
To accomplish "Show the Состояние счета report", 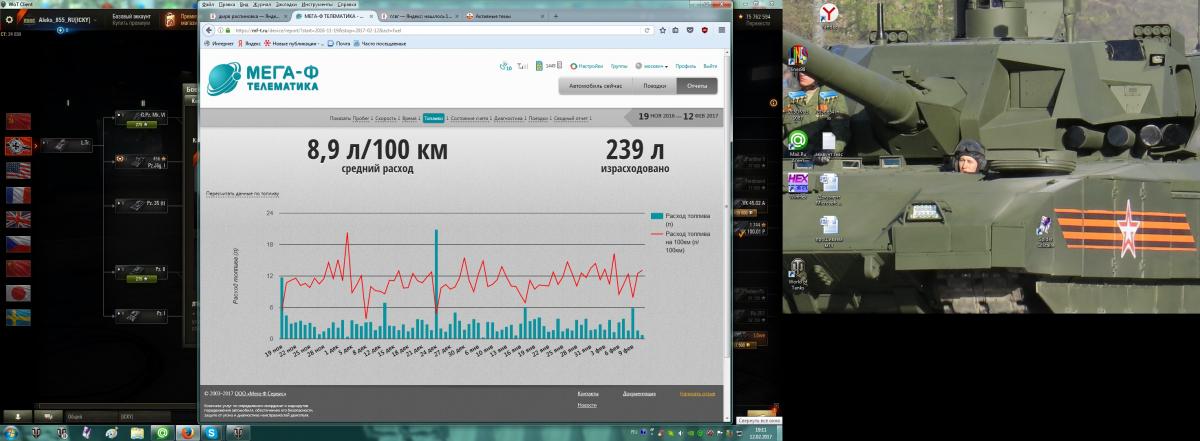I will 468,118.
